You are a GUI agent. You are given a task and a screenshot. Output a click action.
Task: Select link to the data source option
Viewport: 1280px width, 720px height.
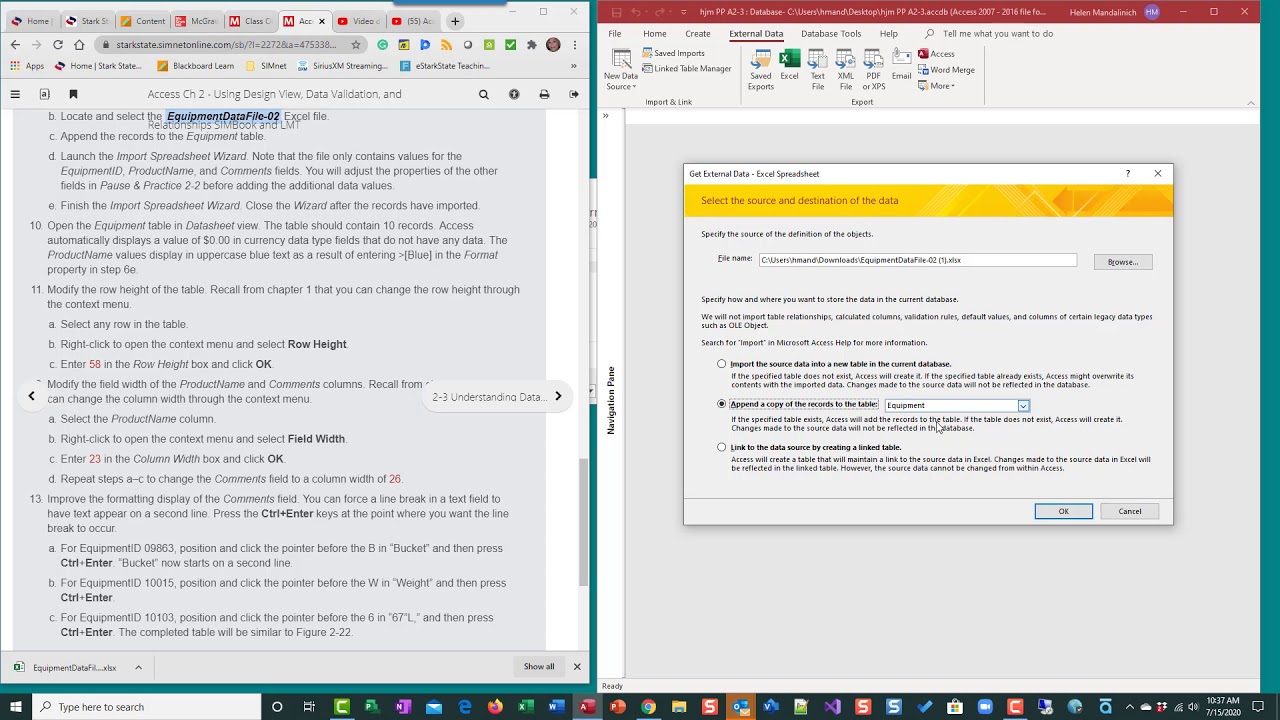point(722,447)
